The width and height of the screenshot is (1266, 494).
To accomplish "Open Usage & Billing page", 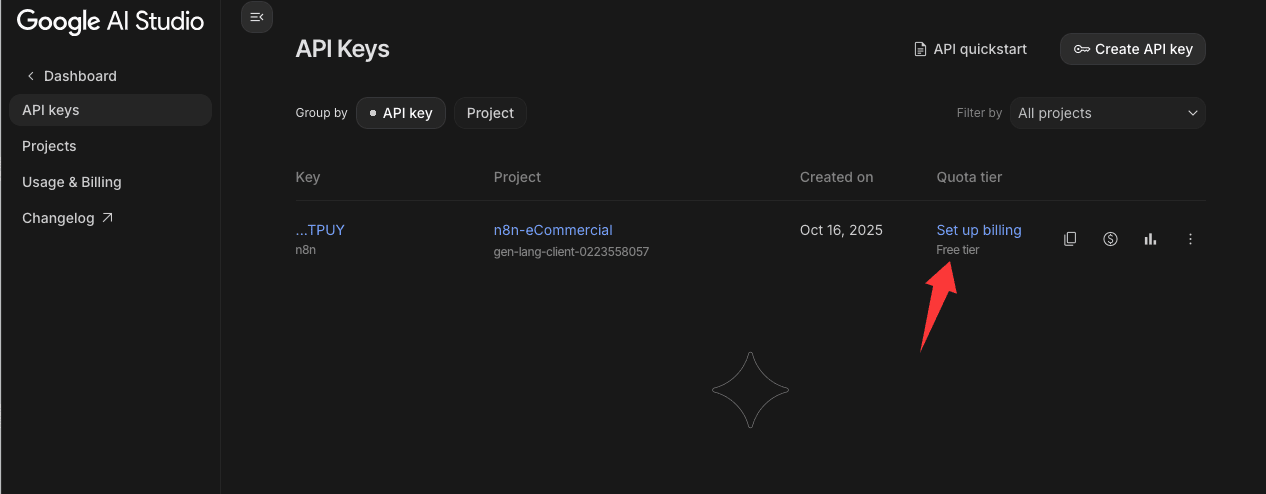I will coord(72,182).
